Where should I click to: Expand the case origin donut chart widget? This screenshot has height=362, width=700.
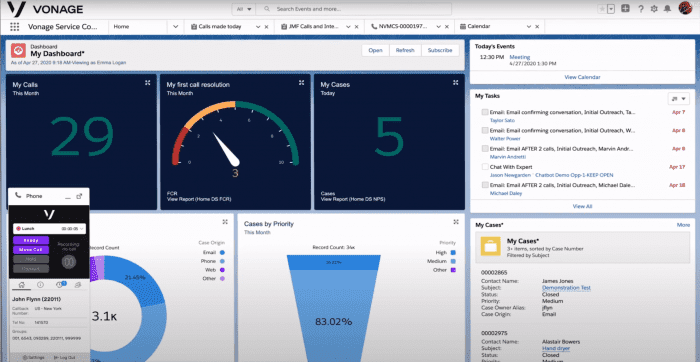[x=225, y=222]
